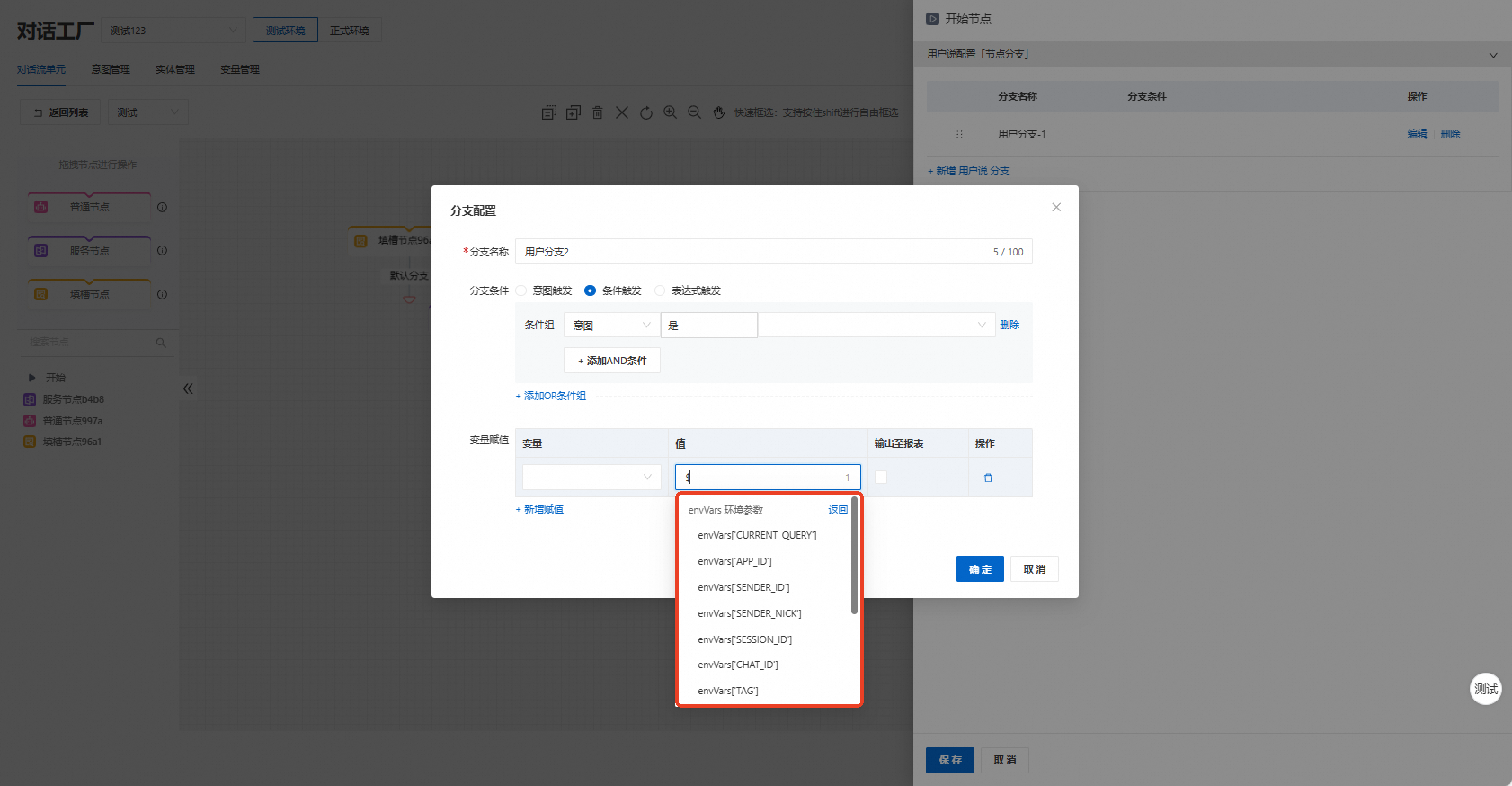Zoom out with the magnifier minus icon
Viewport: 1512px width, 786px height.
(694, 112)
